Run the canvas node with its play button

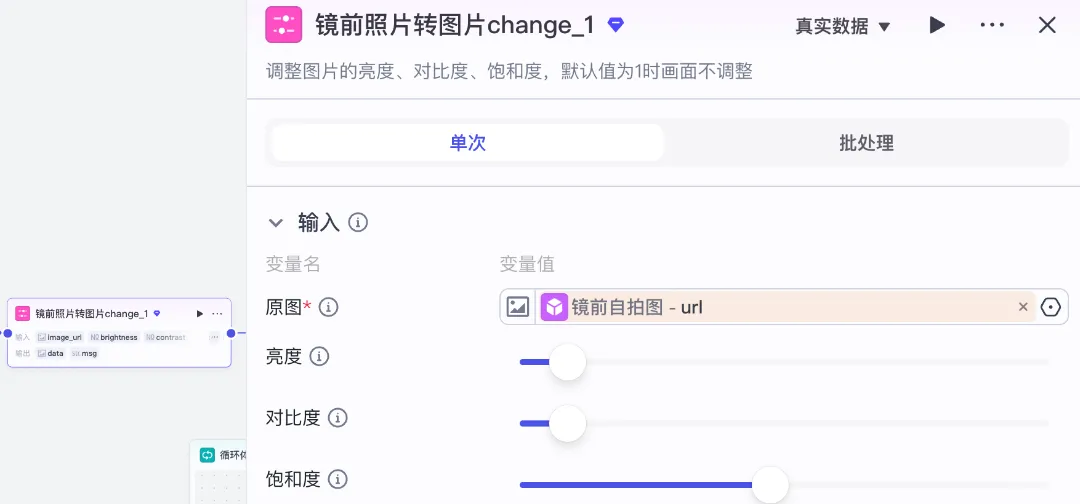pos(200,314)
